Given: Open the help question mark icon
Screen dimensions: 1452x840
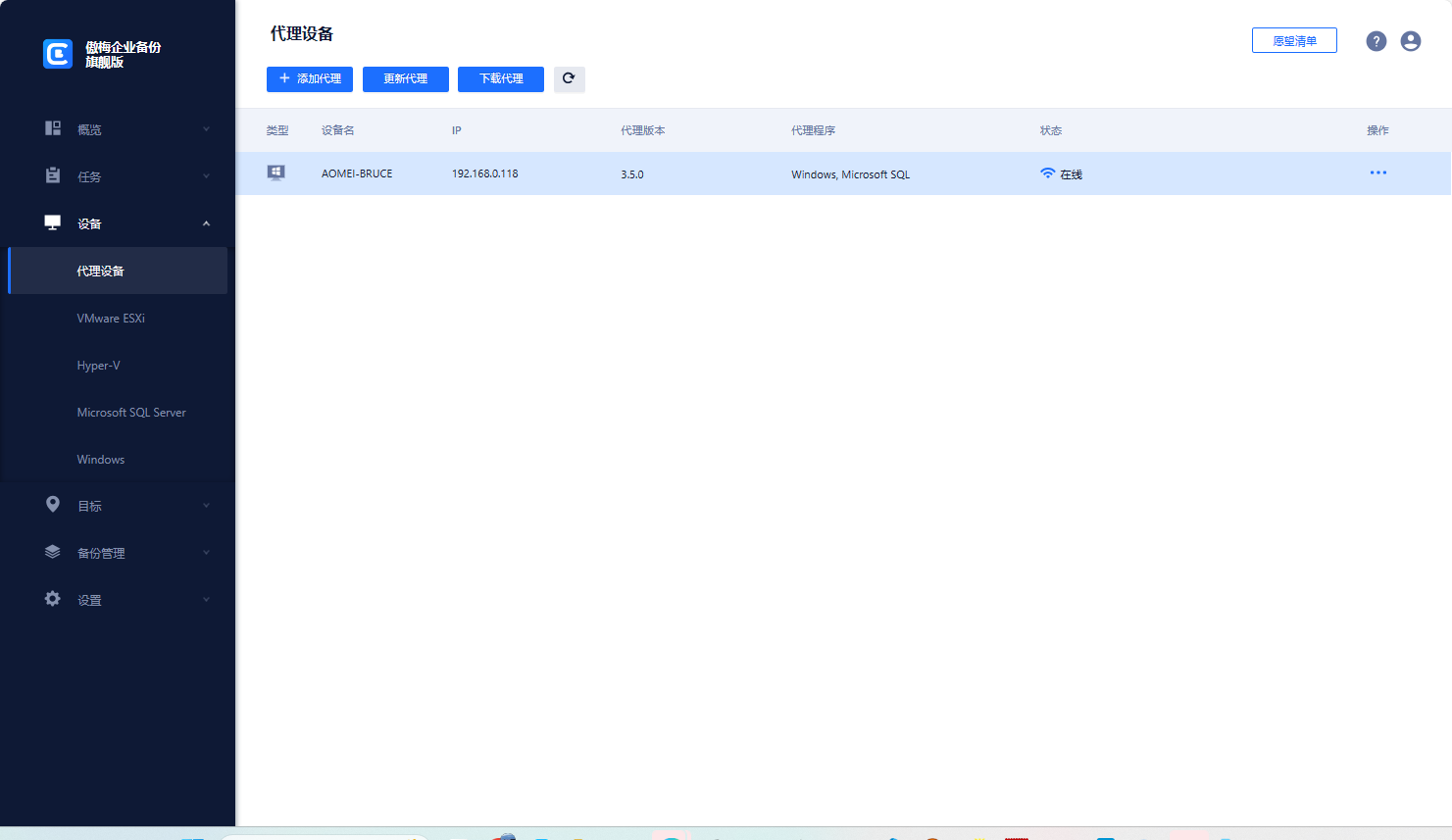Looking at the screenshot, I should click(1377, 41).
